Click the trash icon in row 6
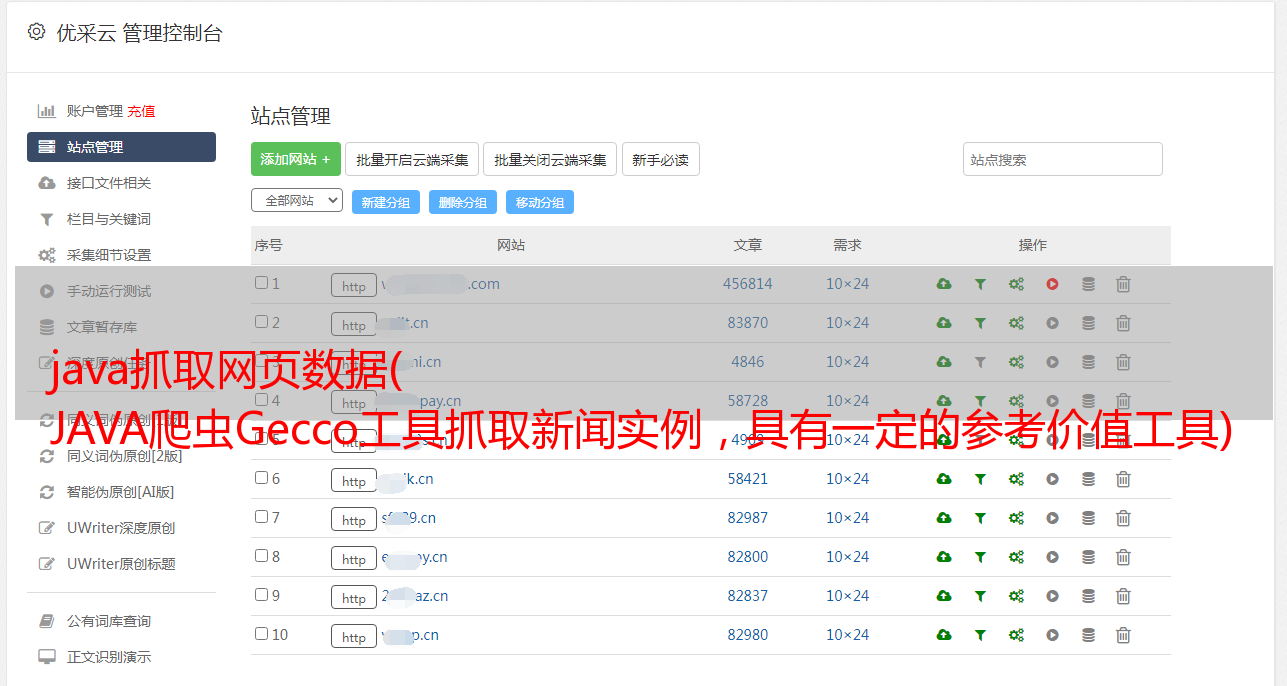This screenshot has width=1287, height=686. pos(1123,479)
